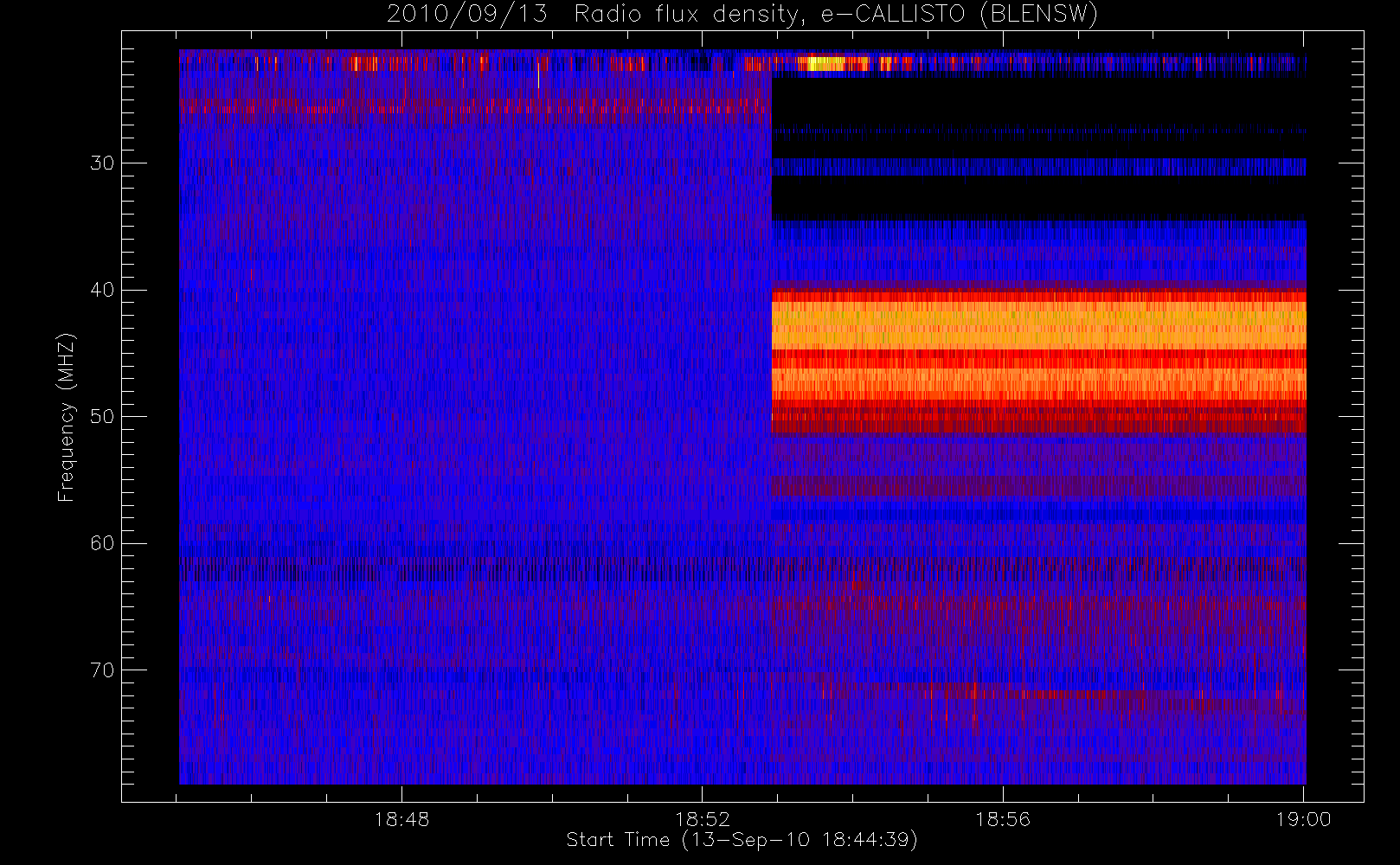Click the 18:56 time axis label
Viewport: 1400px width, 865px height.
(x=1003, y=819)
